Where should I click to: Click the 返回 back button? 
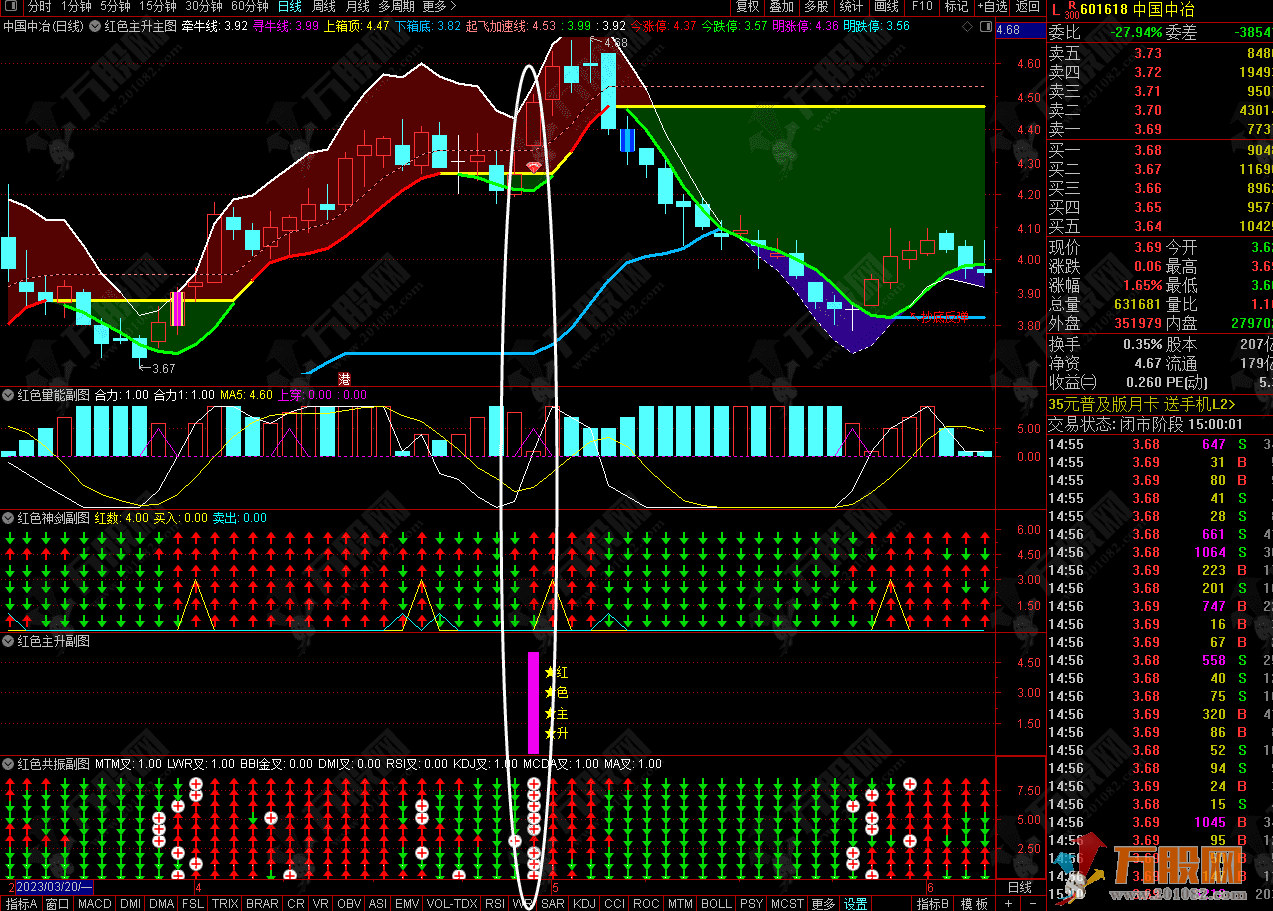point(1027,6)
